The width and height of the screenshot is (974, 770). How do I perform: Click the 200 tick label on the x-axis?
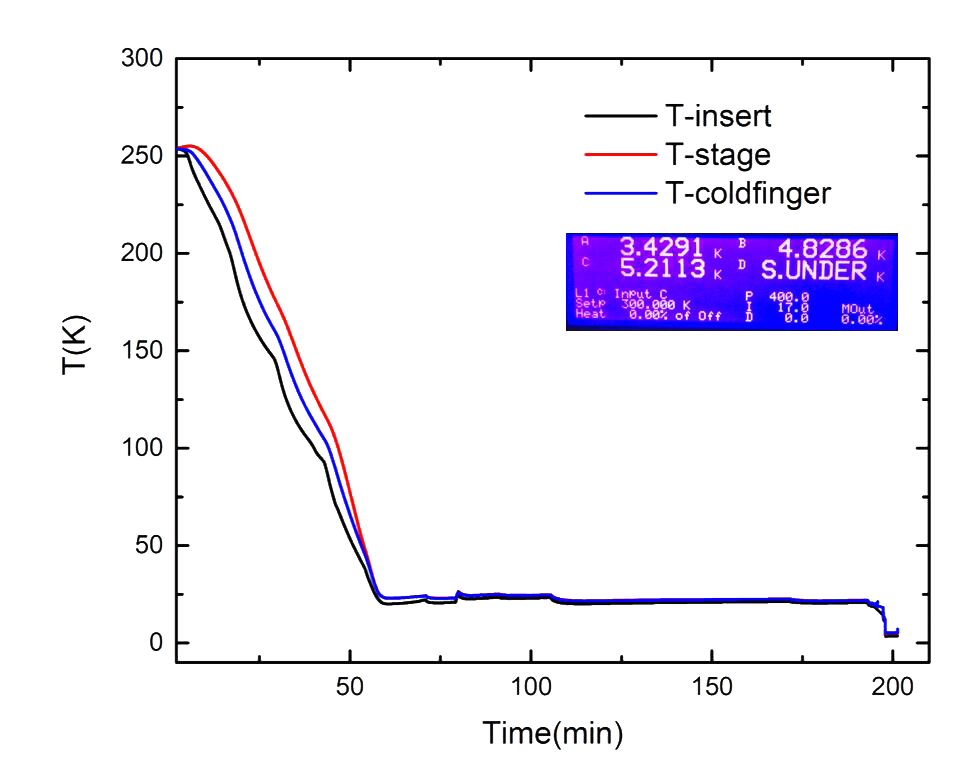[892, 687]
